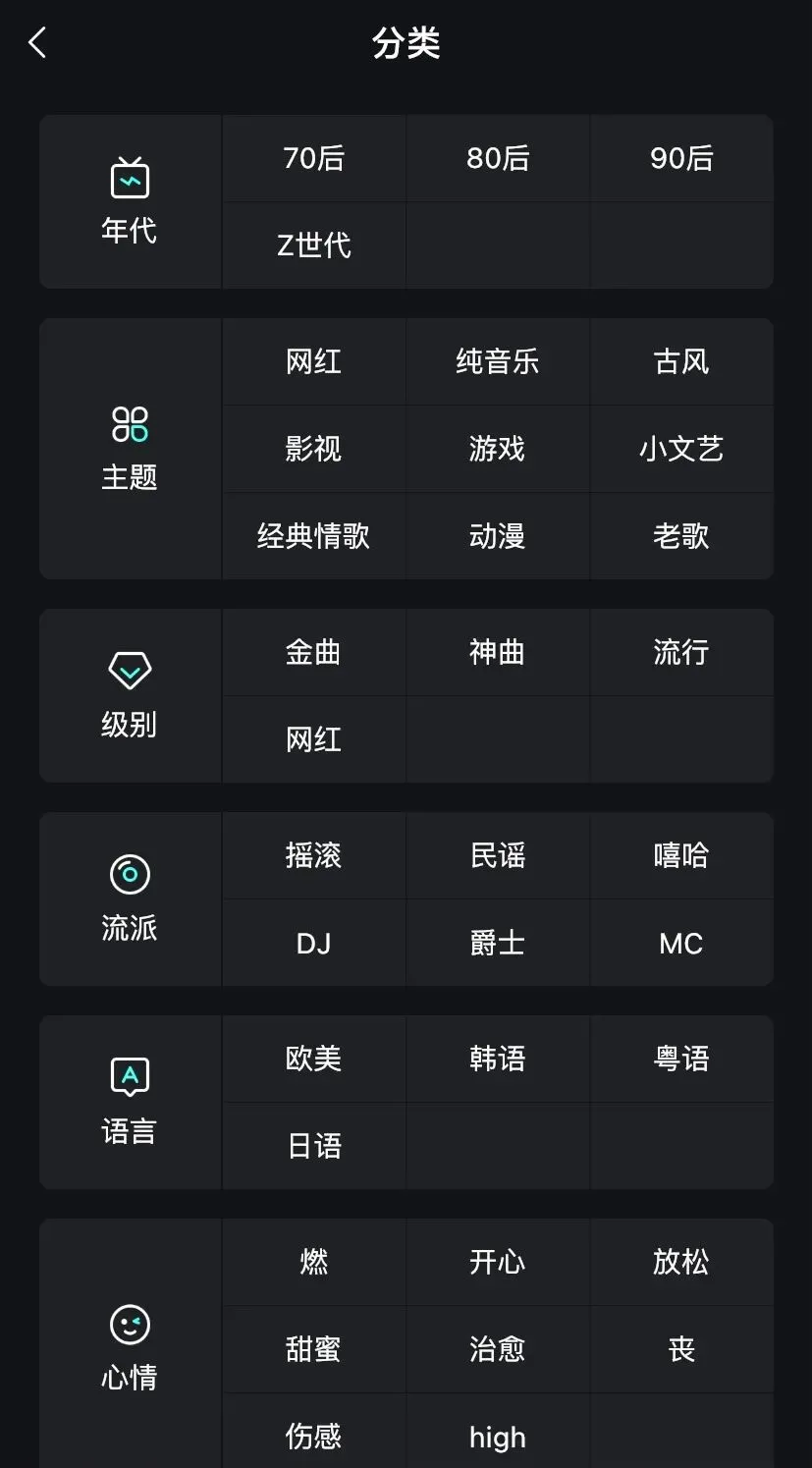Tap the 流派 disc icon
Image resolution: width=812 pixels, height=1468 pixels.
(x=130, y=874)
